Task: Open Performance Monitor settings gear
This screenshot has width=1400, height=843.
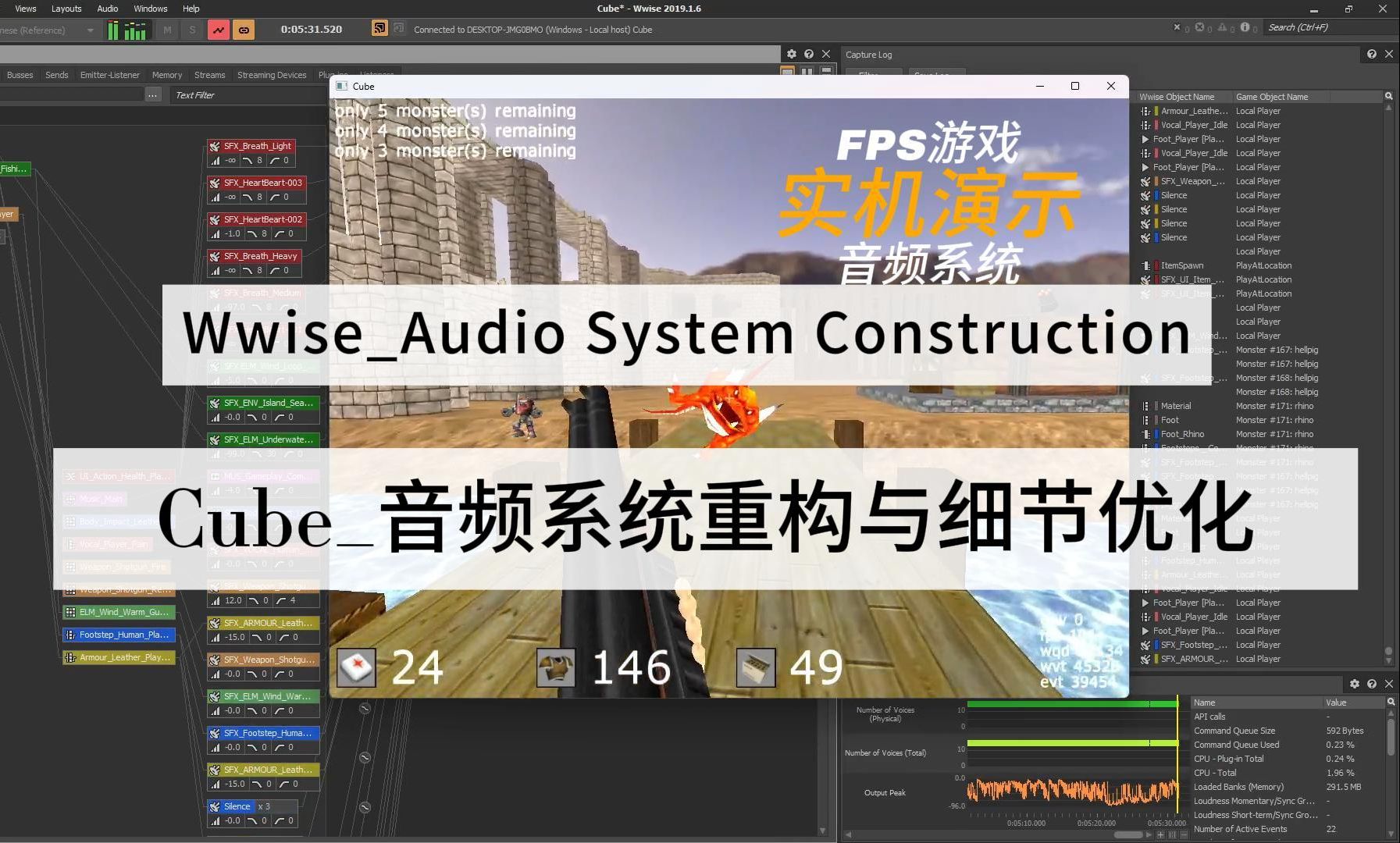Action: [1355, 684]
